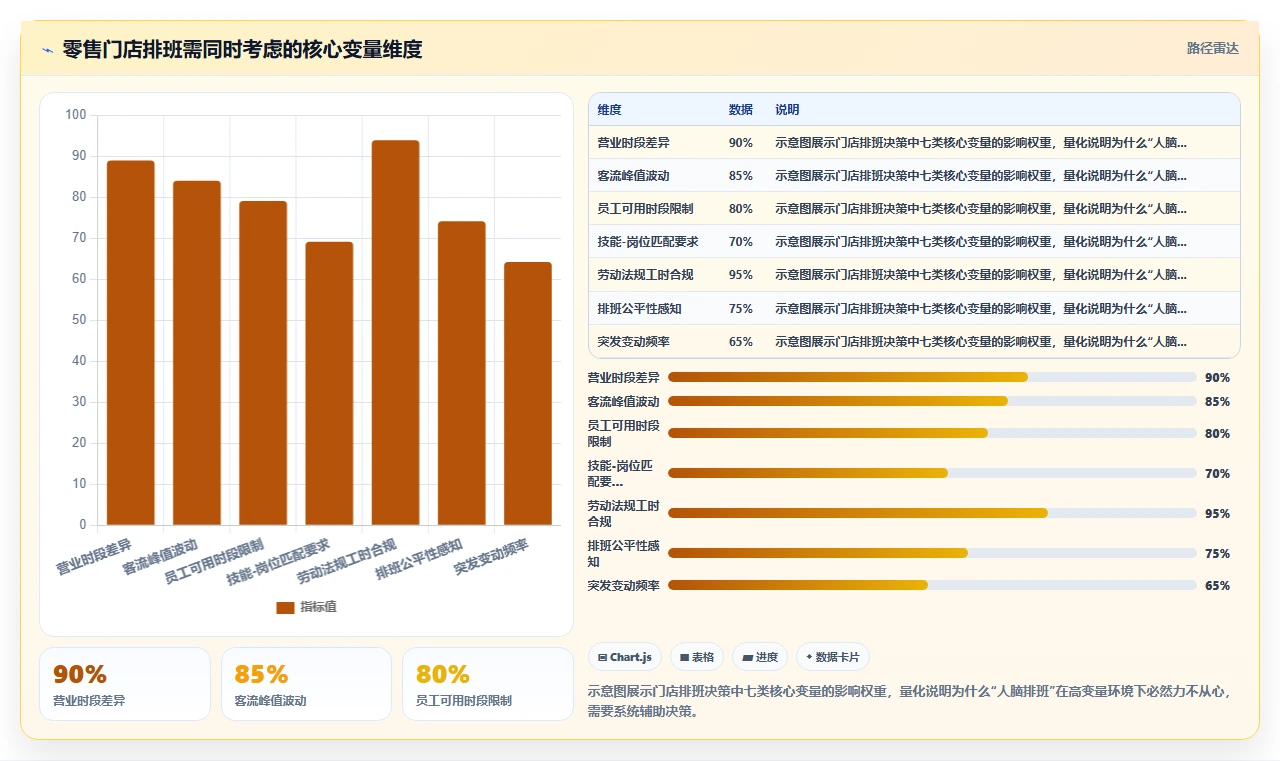Click the 员工可用时段限制 progress bar
The width and height of the screenshot is (1280, 761).
[x=932, y=433]
